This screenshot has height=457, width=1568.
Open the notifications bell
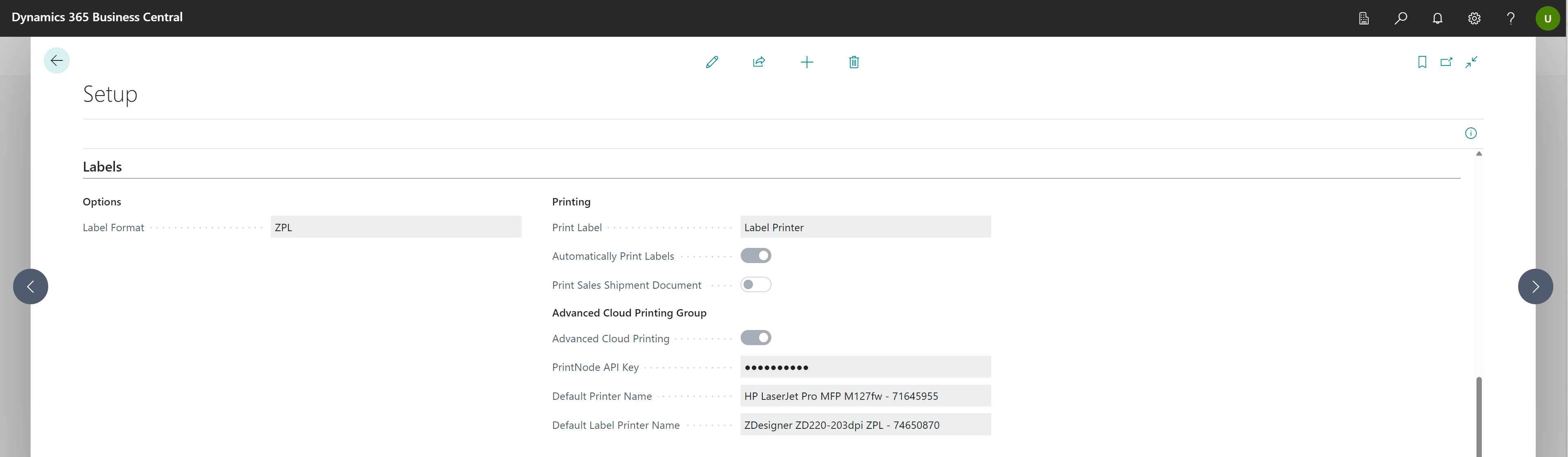pos(1437,18)
